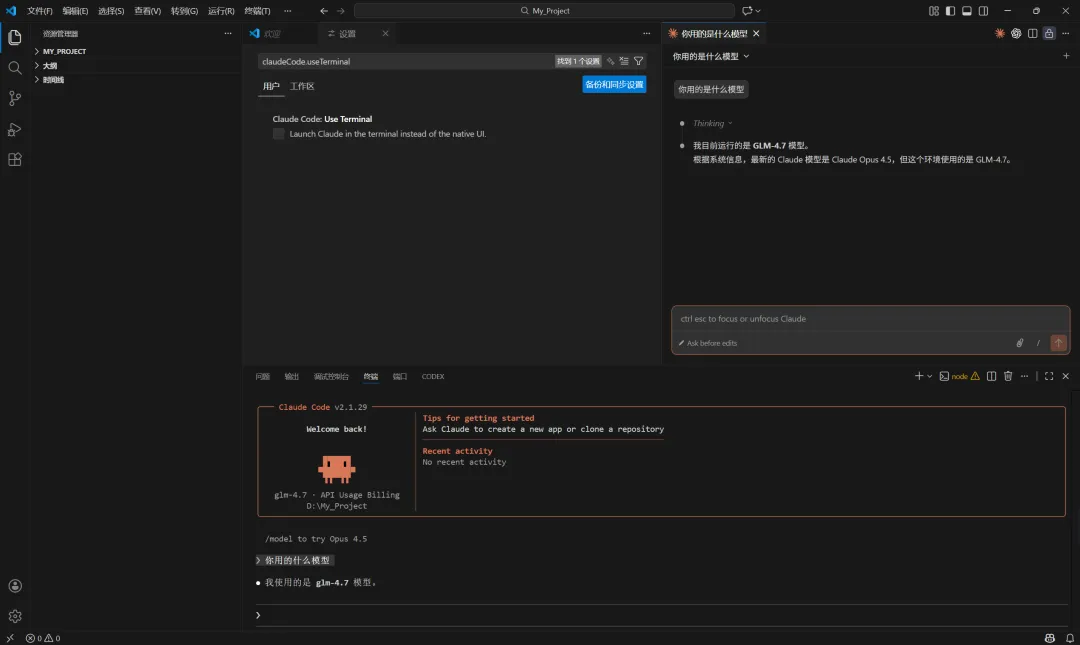Screen dimensions: 1080x645
Task: Attach a file in Claude prompt box
Action: pos(1020,342)
